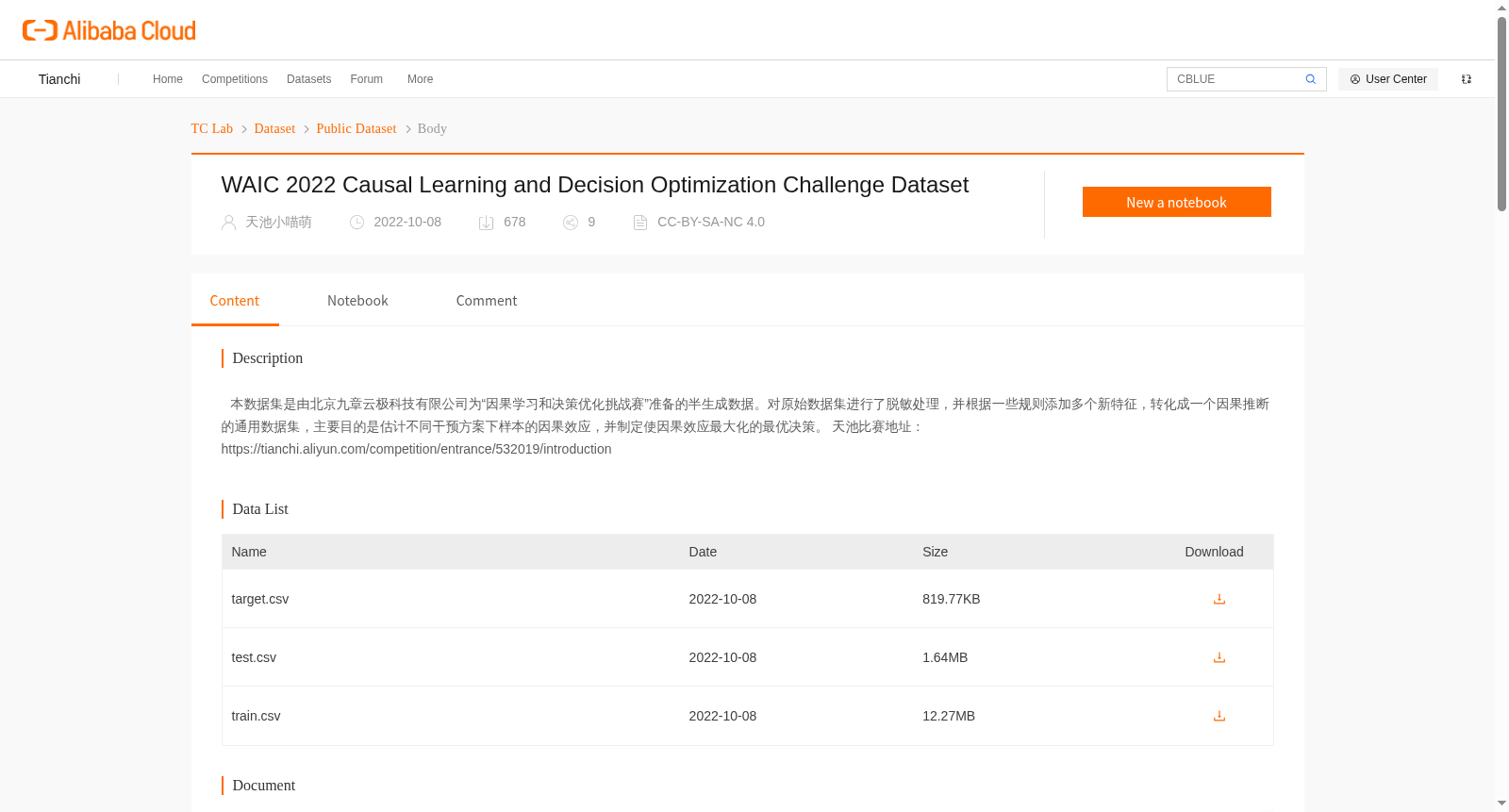Open Datasets in navigation
This screenshot has height=812, width=1509.
pos(309,79)
